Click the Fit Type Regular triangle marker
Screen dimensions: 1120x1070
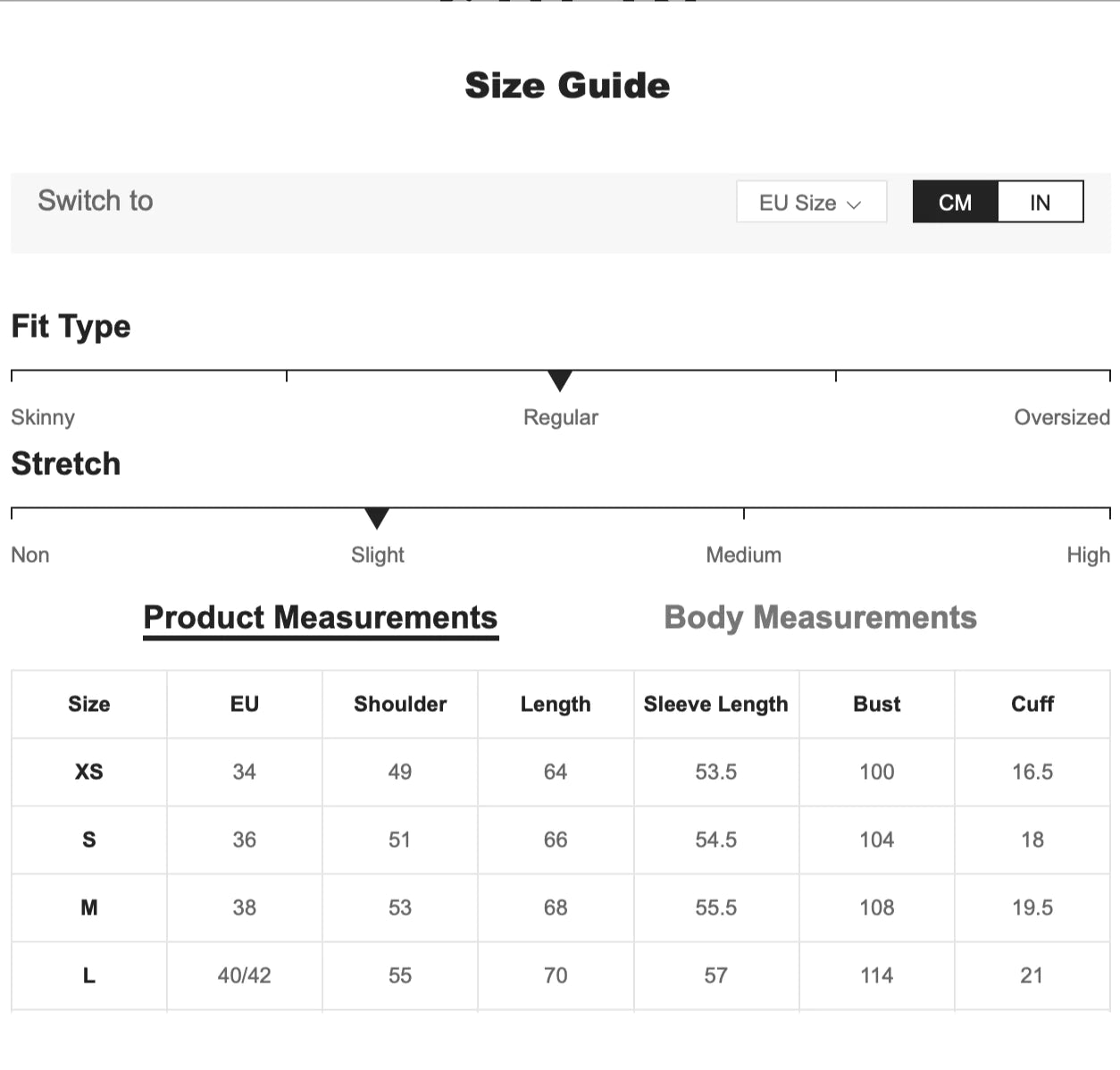[x=560, y=381]
